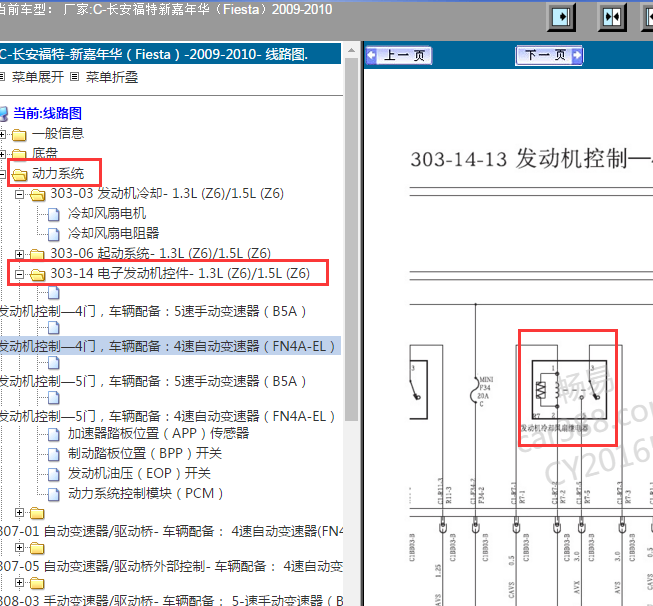This screenshot has height=606, width=653.
Task: Open 发动机控制—4门 5速手动变速器 (B5A)
Action: click(x=152, y=311)
